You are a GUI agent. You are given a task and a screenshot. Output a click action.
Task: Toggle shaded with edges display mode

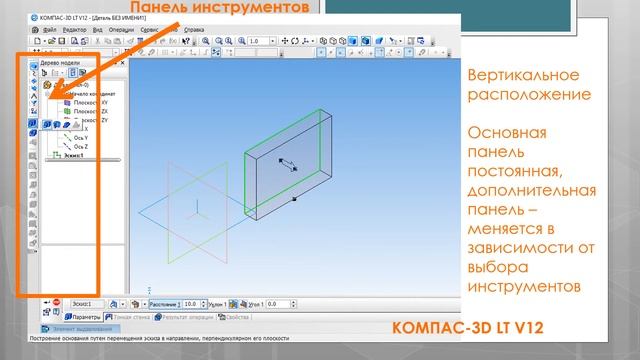[x=366, y=41]
